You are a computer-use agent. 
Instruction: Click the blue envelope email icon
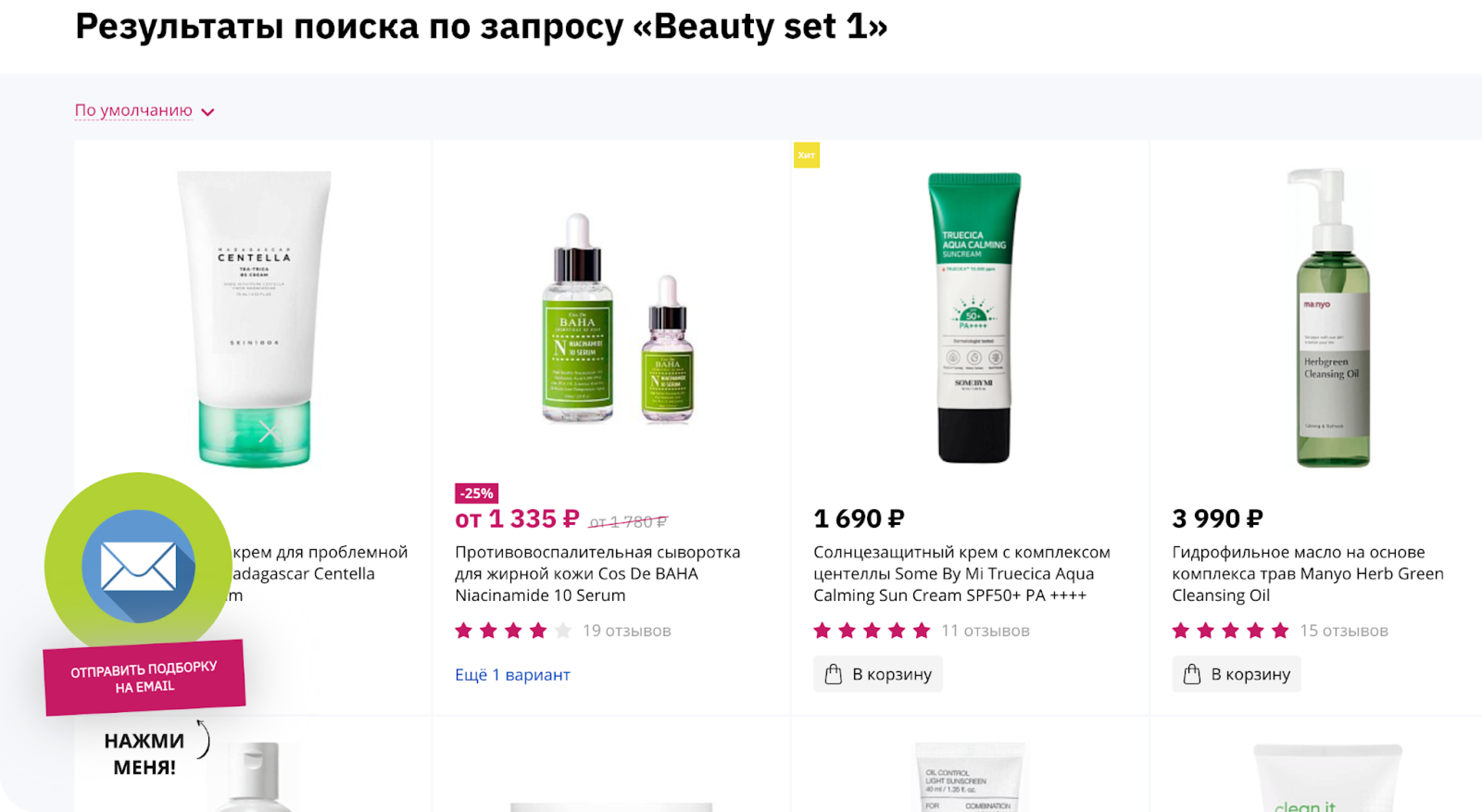138,566
